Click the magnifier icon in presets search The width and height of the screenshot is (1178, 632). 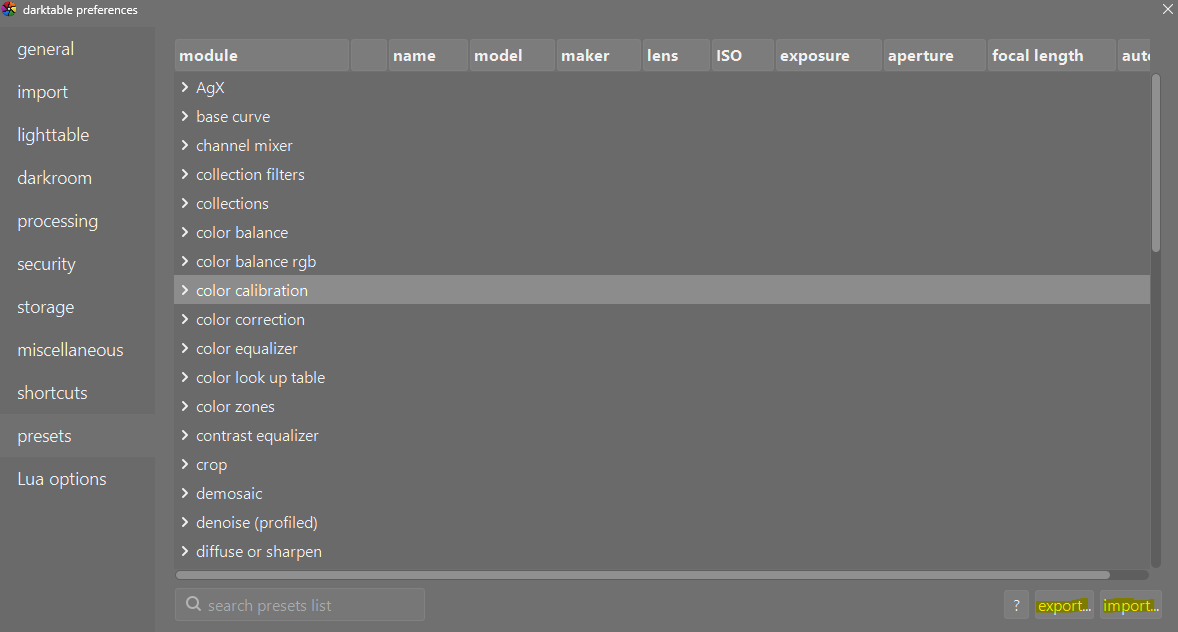tap(193, 604)
